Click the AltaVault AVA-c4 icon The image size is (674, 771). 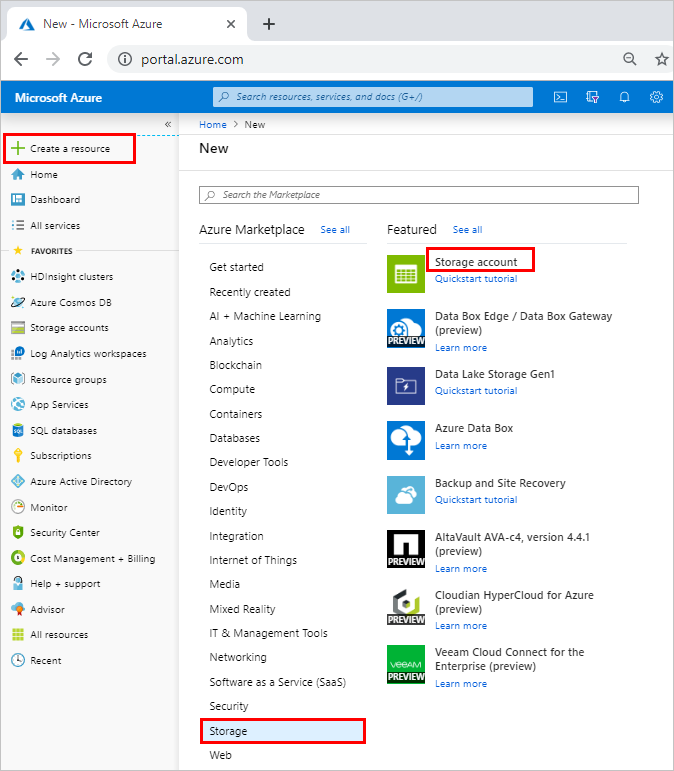[x=406, y=549]
